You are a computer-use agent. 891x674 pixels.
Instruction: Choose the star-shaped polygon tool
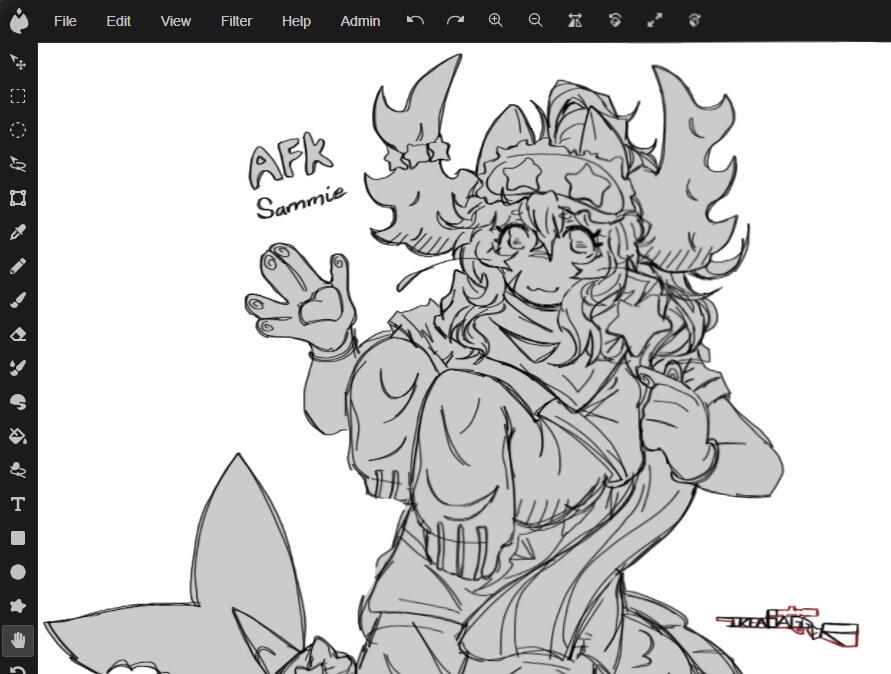coord(18,606)
